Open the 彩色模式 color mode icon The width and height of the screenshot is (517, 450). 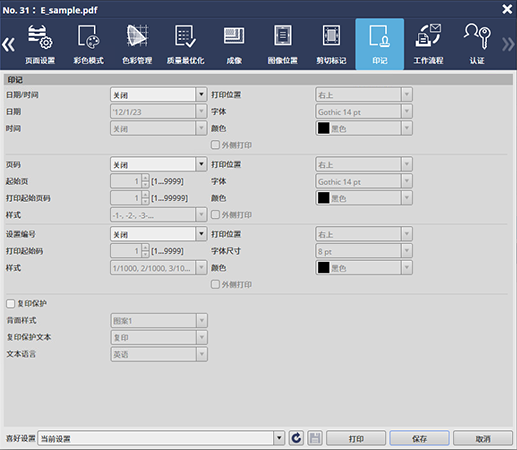(x=88, y=44)
